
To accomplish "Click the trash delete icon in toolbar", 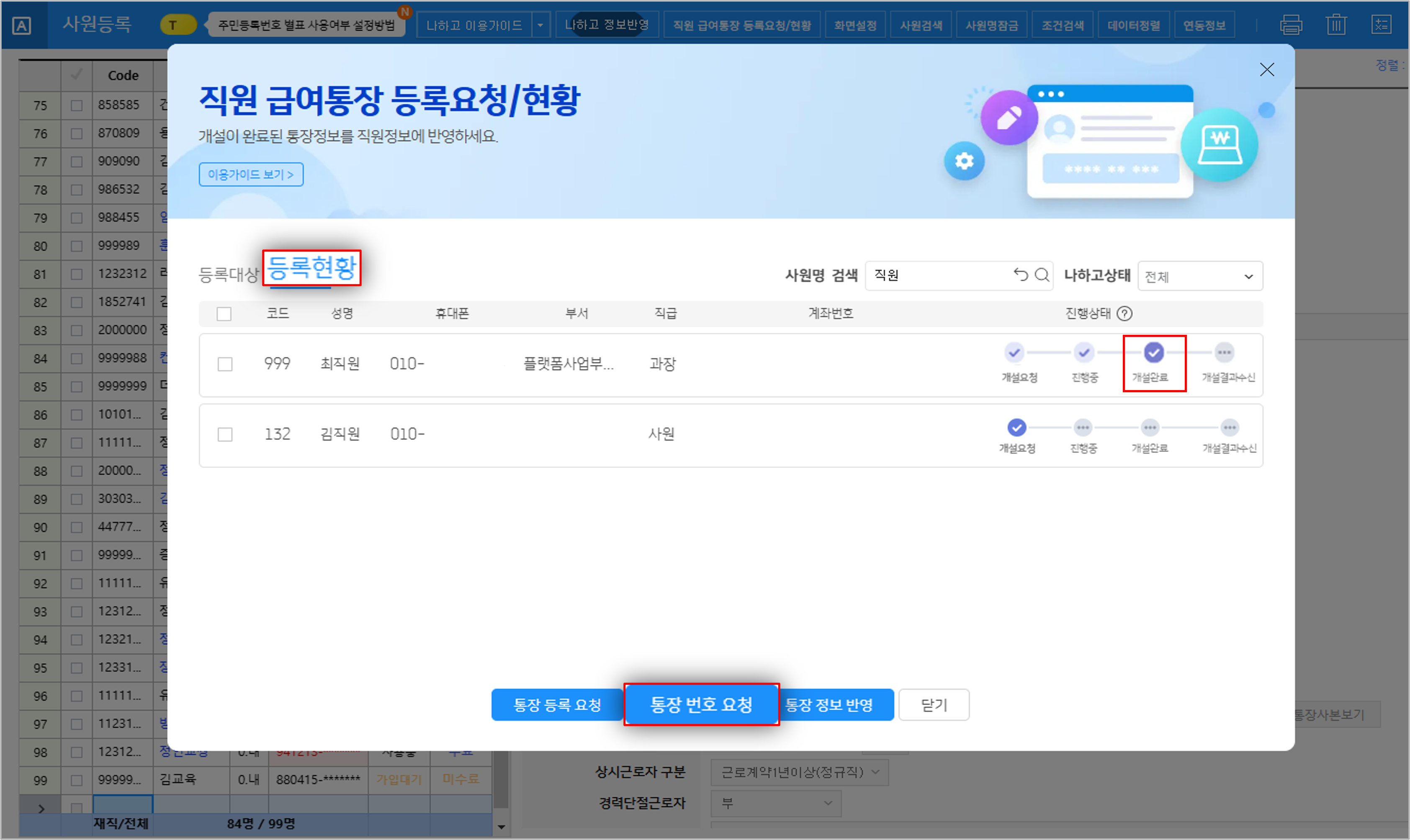I will click(x=1336, y=25).
